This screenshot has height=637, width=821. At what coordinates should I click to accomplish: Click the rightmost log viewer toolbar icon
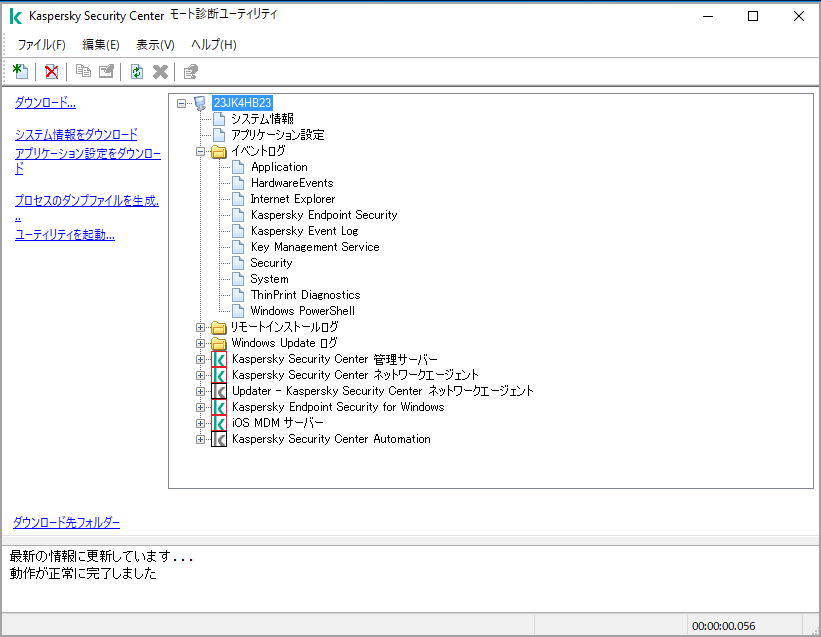pos(190,71)
